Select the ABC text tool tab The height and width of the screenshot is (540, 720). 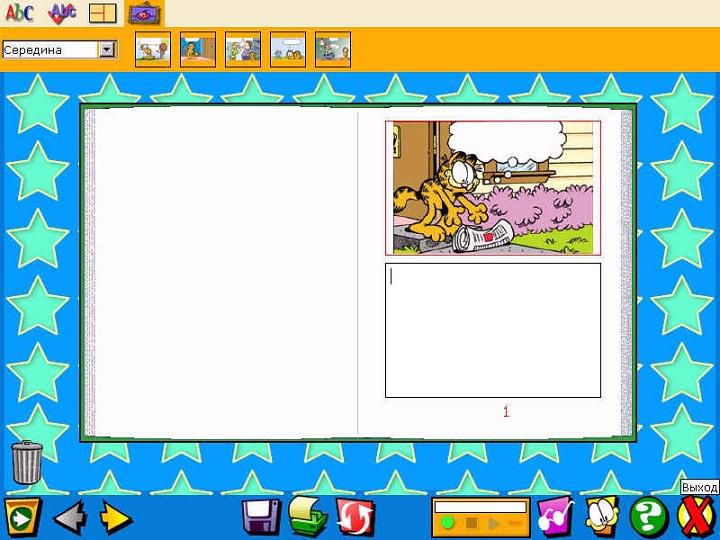coord(19,13)
